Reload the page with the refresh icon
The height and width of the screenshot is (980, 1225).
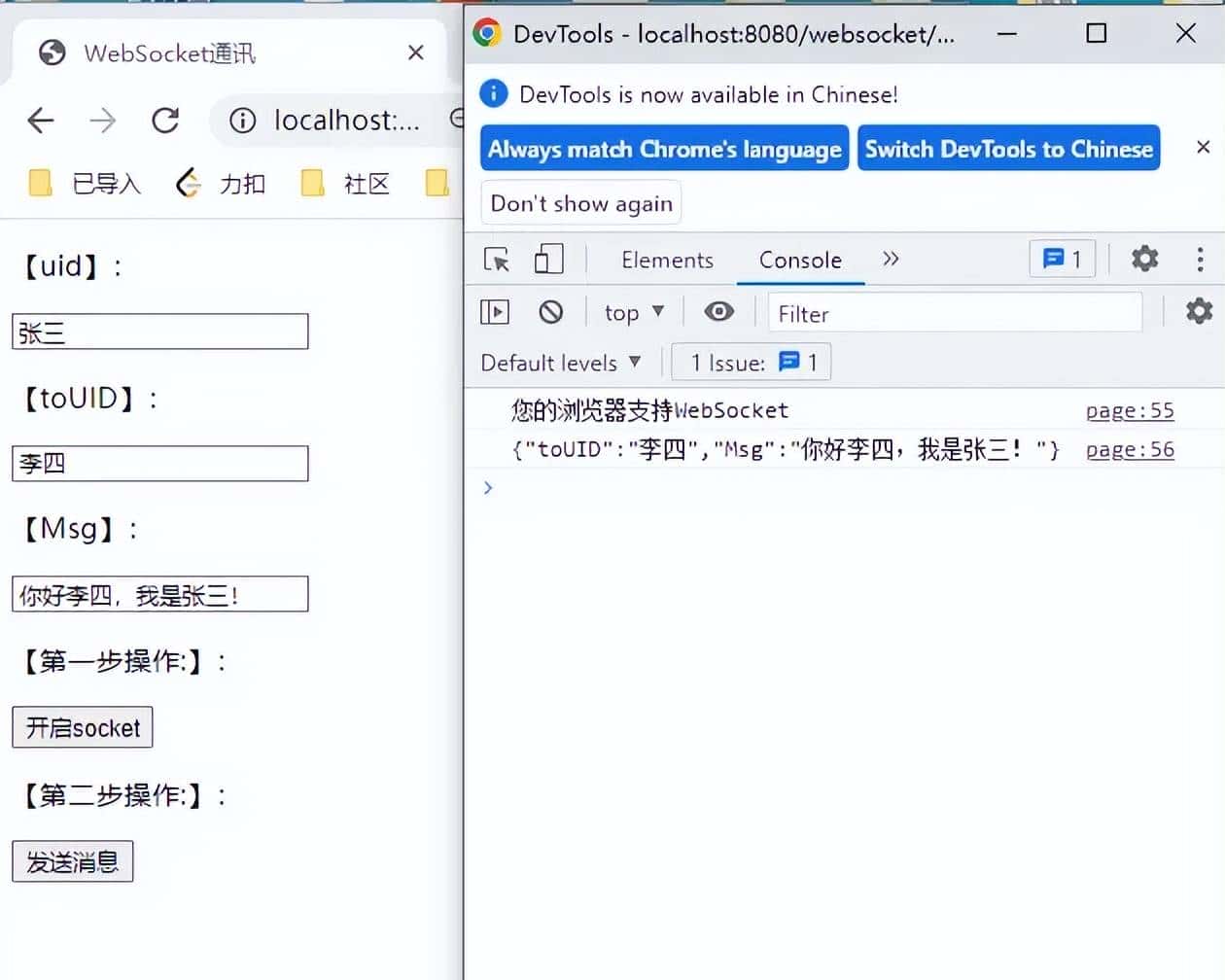pyautogui.click(x=165, y=120)
